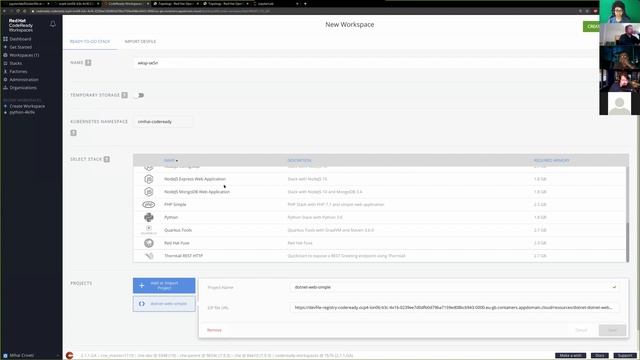Sort stacks by Required Memory column
Image resolution: width=640 pixels, height=360 pixels.
click(x=551, y=160)
